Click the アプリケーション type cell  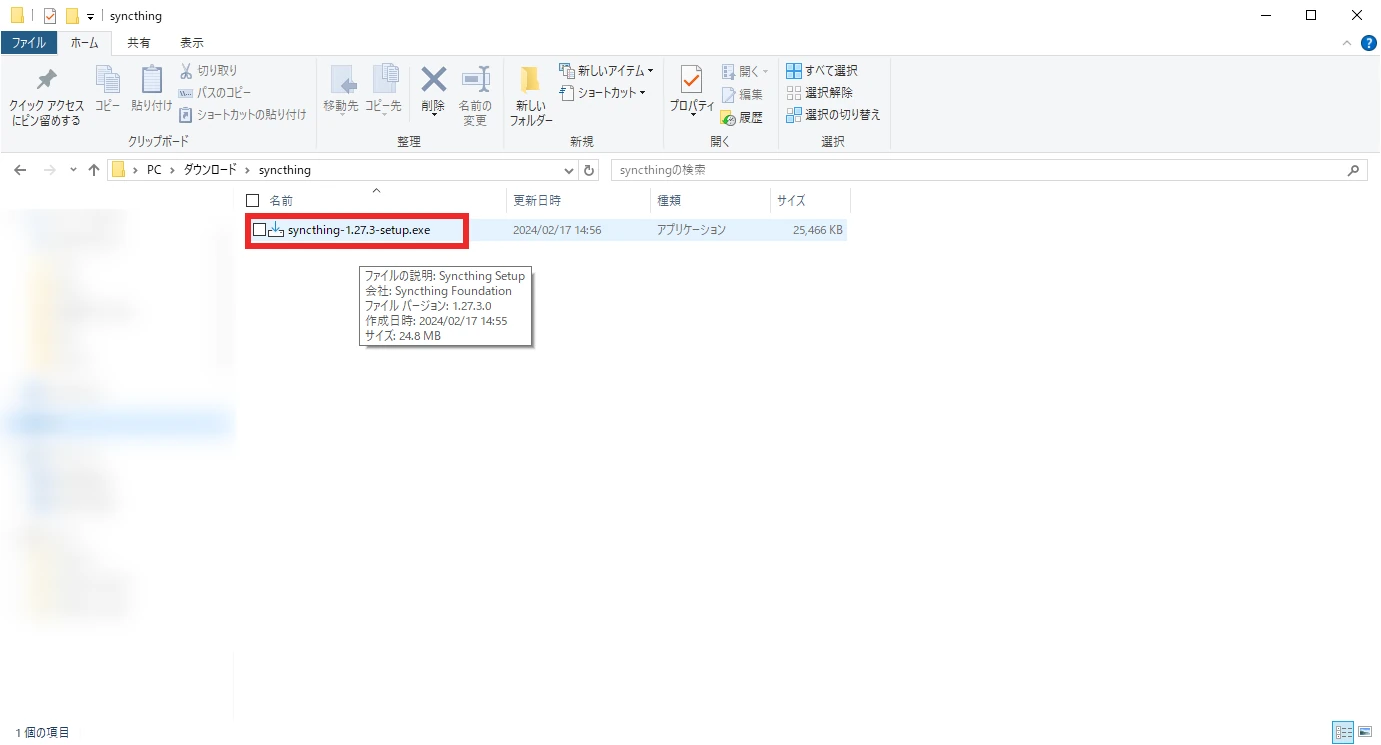click(691, 230)
